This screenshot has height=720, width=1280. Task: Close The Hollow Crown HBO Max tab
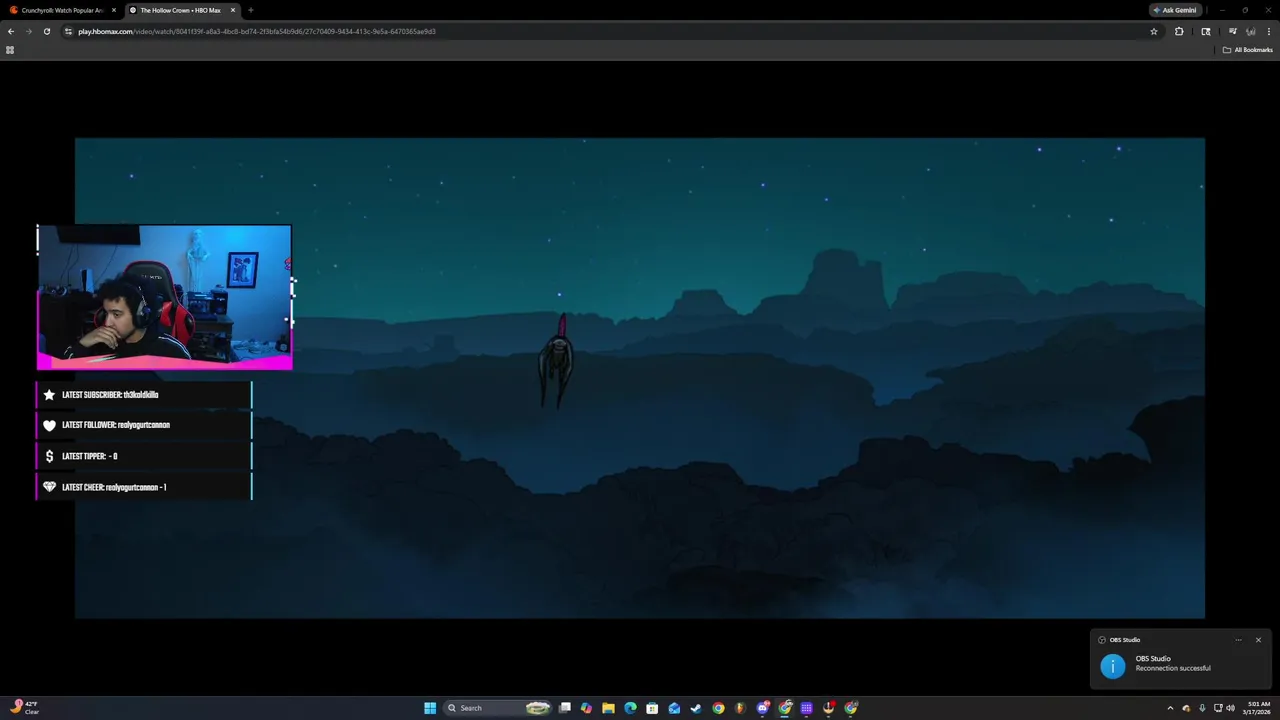233,10
